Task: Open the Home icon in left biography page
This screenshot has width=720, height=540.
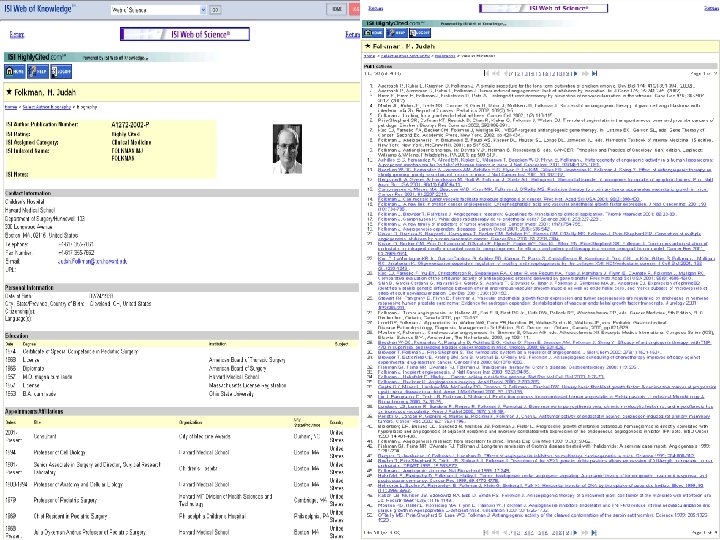Action: pyautogui.click(x=15, y=72)
